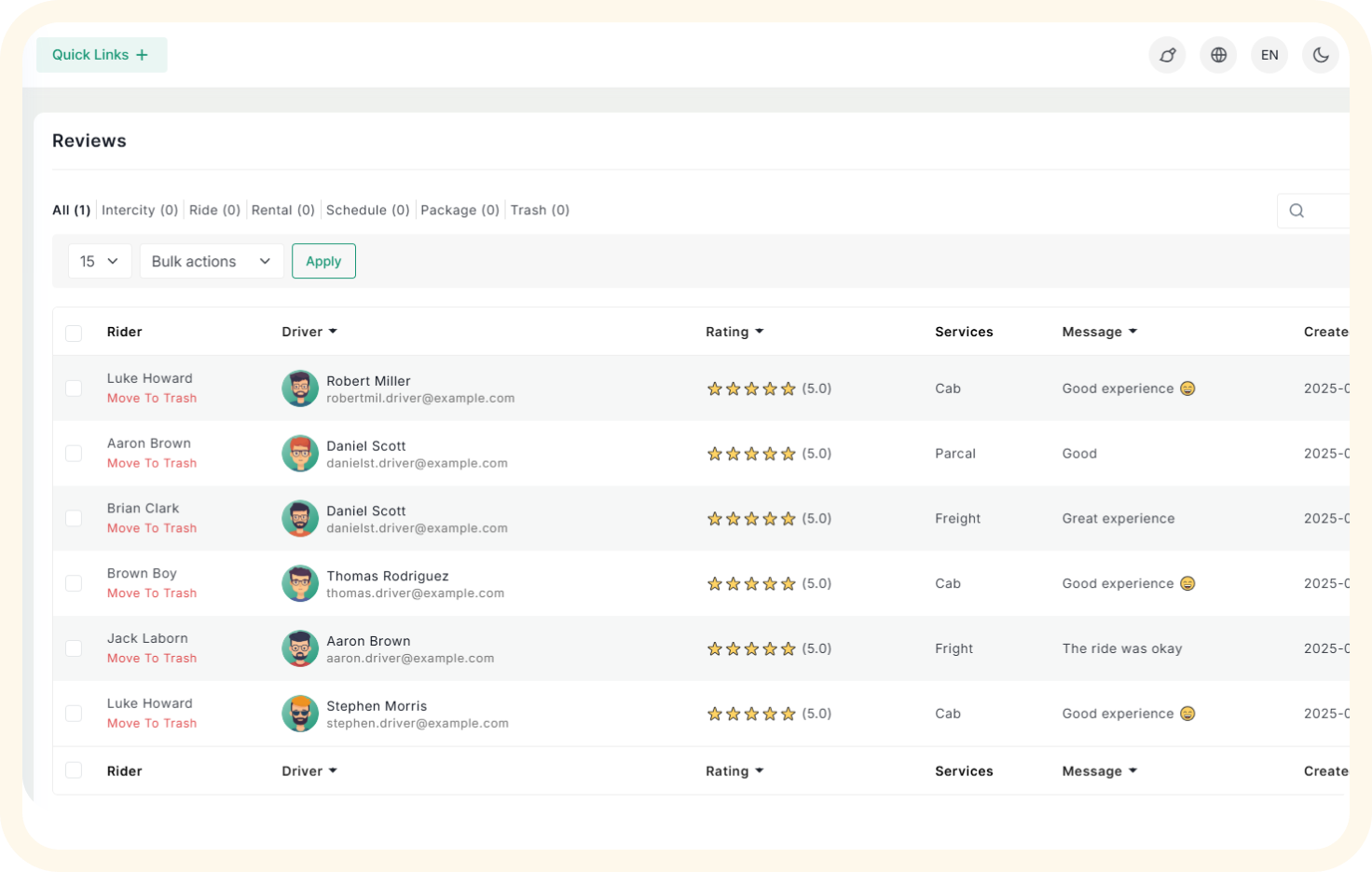Open the Bulk actions dropdown
Viewport: 1372px width, 872px height.
[x=212, y=262]
